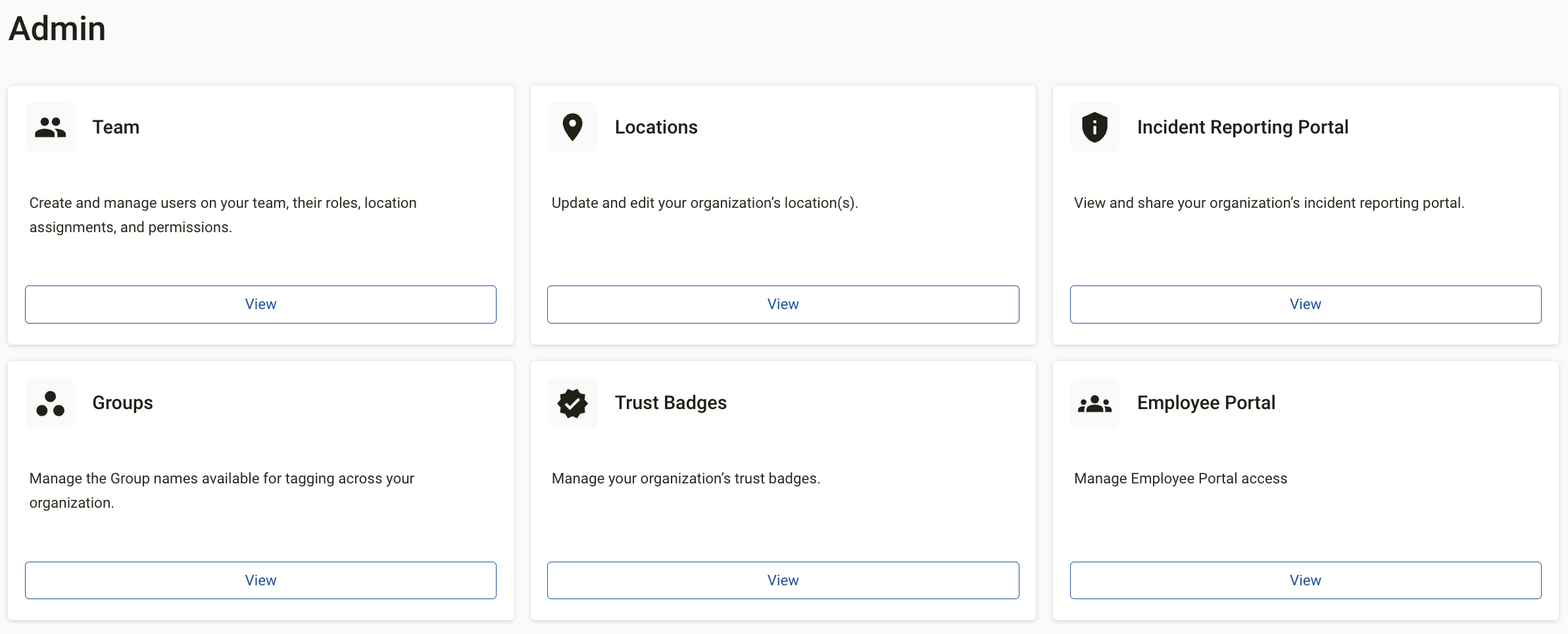Click the Locations card heading
The image size is (1568, 634).
[x=656, y=127]
